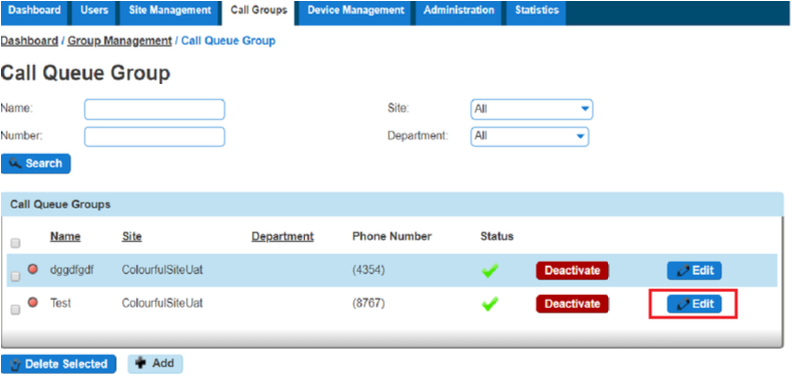The image size is (792, 377).
Task: Deactivate the Test call queue group
Action: tap(572, 304)
